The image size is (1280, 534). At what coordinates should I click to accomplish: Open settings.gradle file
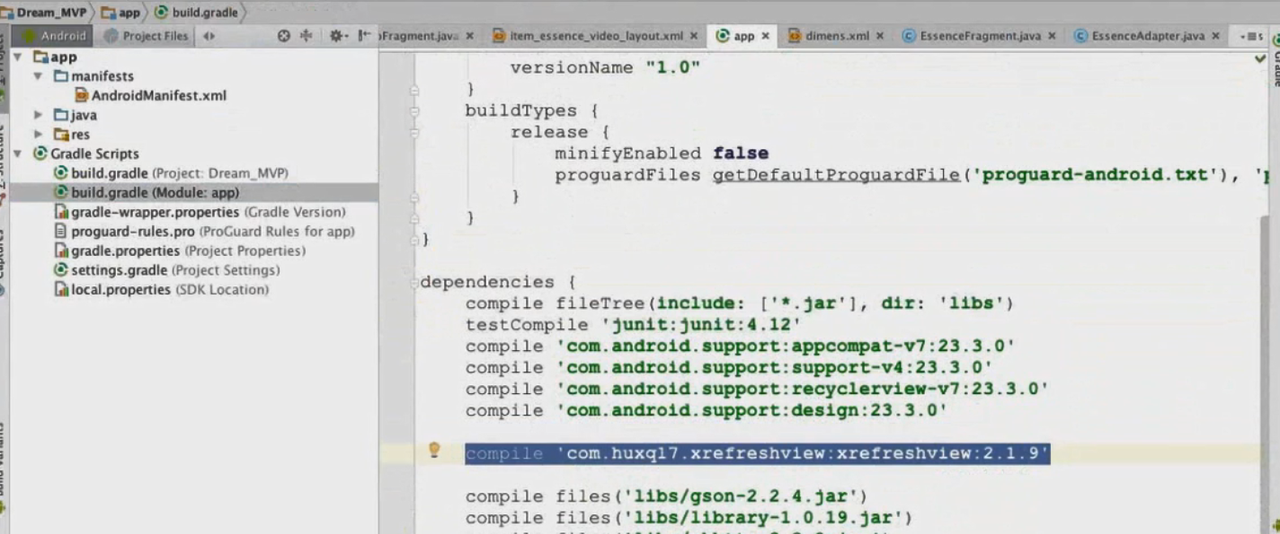[x=167, y=270]
